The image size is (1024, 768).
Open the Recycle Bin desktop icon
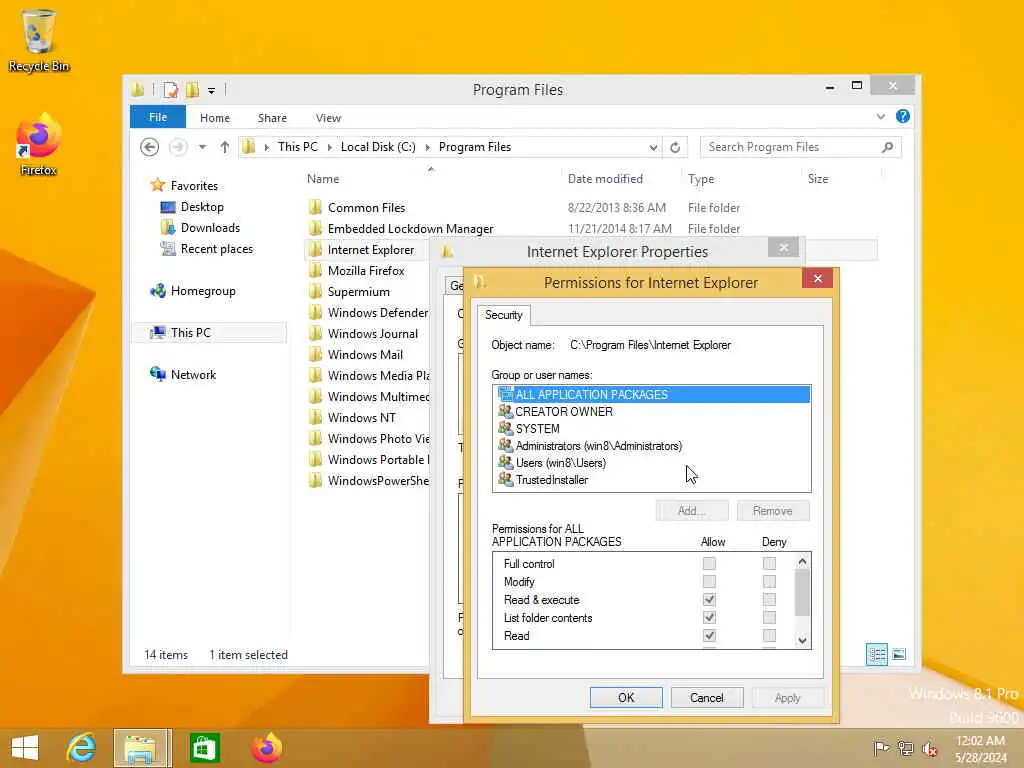pos(39,40)
